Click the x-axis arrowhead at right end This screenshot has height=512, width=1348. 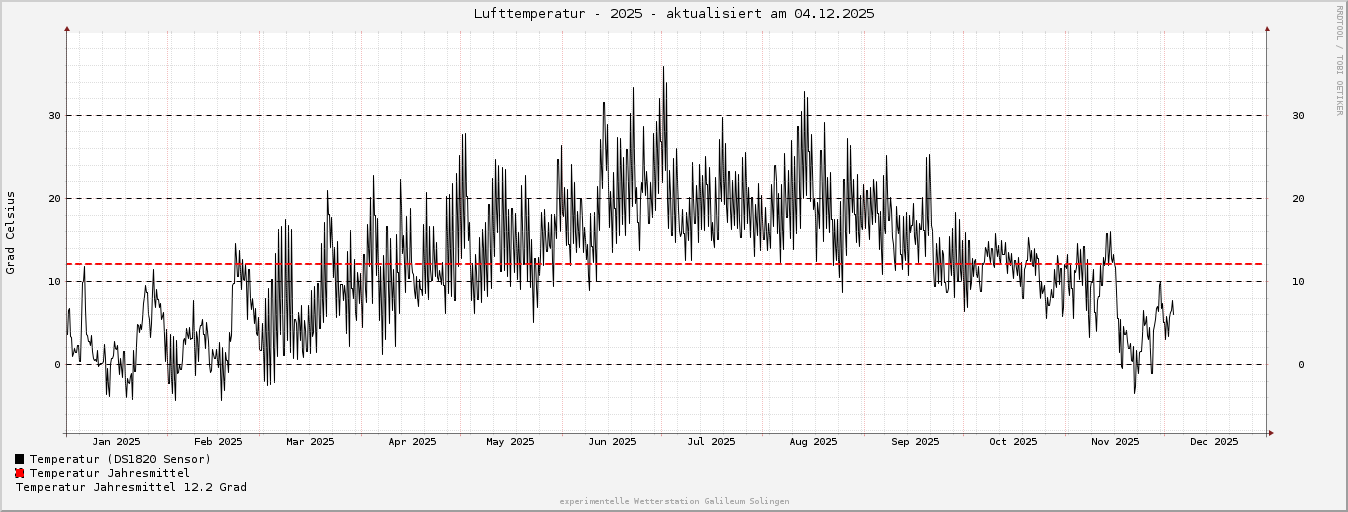click(1270, 433)
